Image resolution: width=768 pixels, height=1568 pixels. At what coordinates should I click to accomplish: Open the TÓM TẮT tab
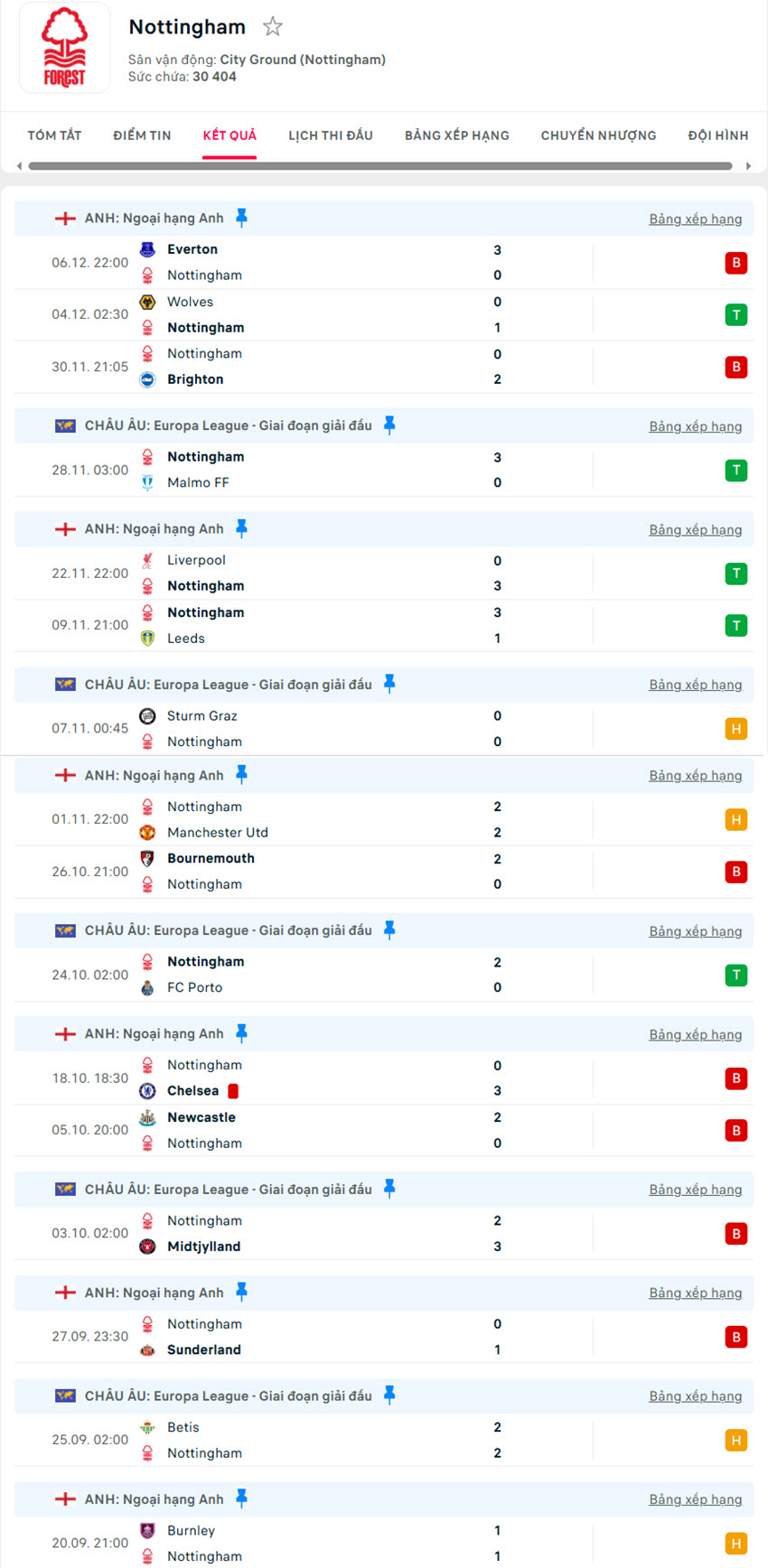[x=54, y=135]
